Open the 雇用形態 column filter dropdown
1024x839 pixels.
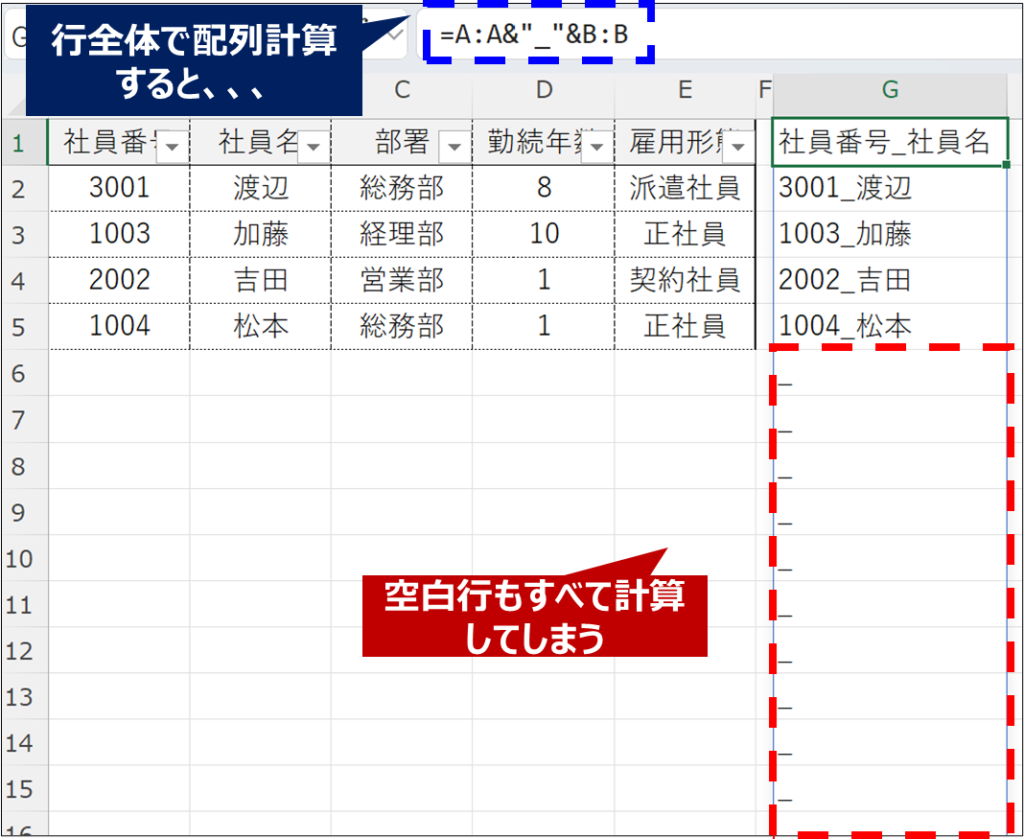(x=739, y=147)
